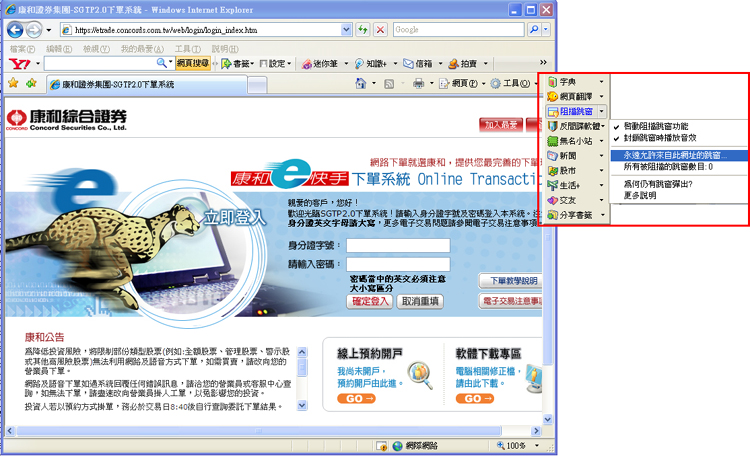The height and width of the screenshot is (456, 750).
Task: Open the recent pages dropdown beside Forward
Action: tap(49, 30)
